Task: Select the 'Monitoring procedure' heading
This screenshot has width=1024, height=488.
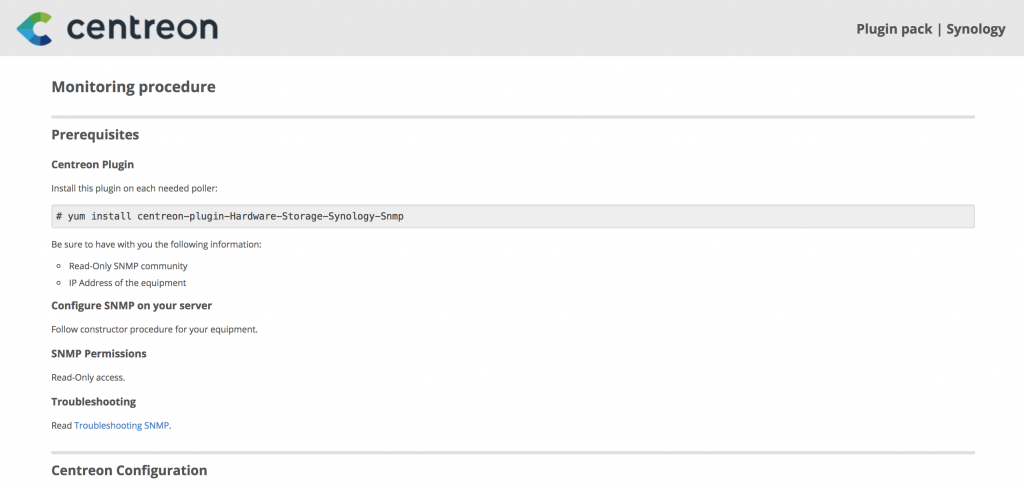Action: click(x=133, y=86)
